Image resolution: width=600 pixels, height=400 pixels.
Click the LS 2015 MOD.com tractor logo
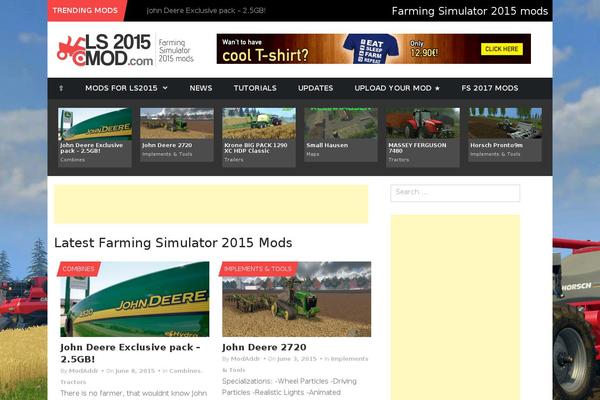[104, 50]
